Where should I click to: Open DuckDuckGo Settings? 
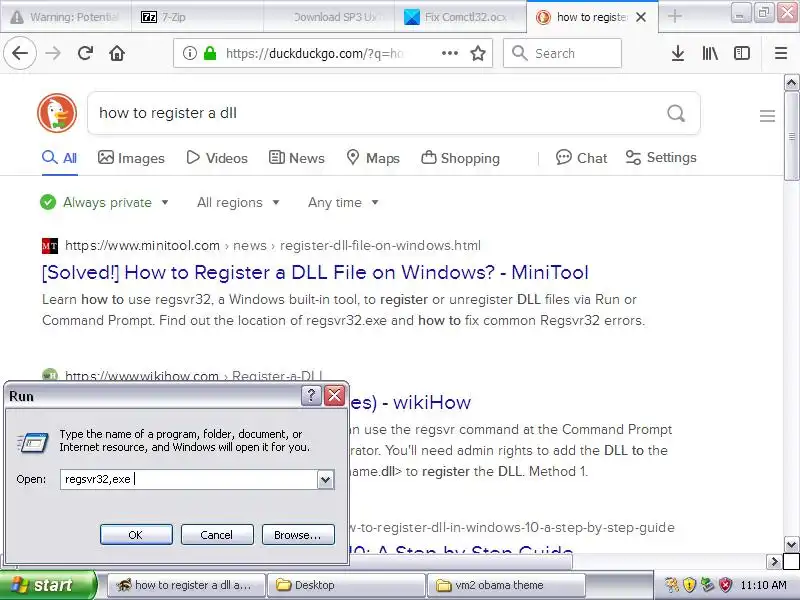(x=661, y=157)
